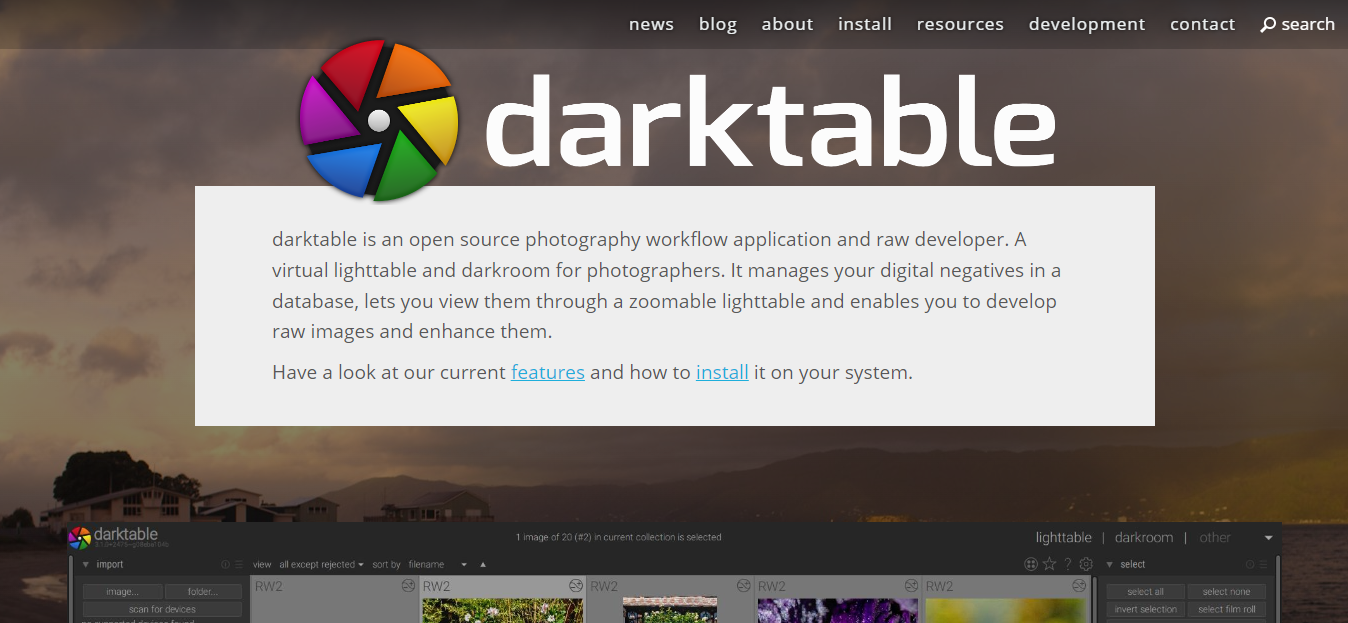Expand the views dropdown arrow beside other
Viewport: 1348px width, 623px height.
(x=1269, y=538)
